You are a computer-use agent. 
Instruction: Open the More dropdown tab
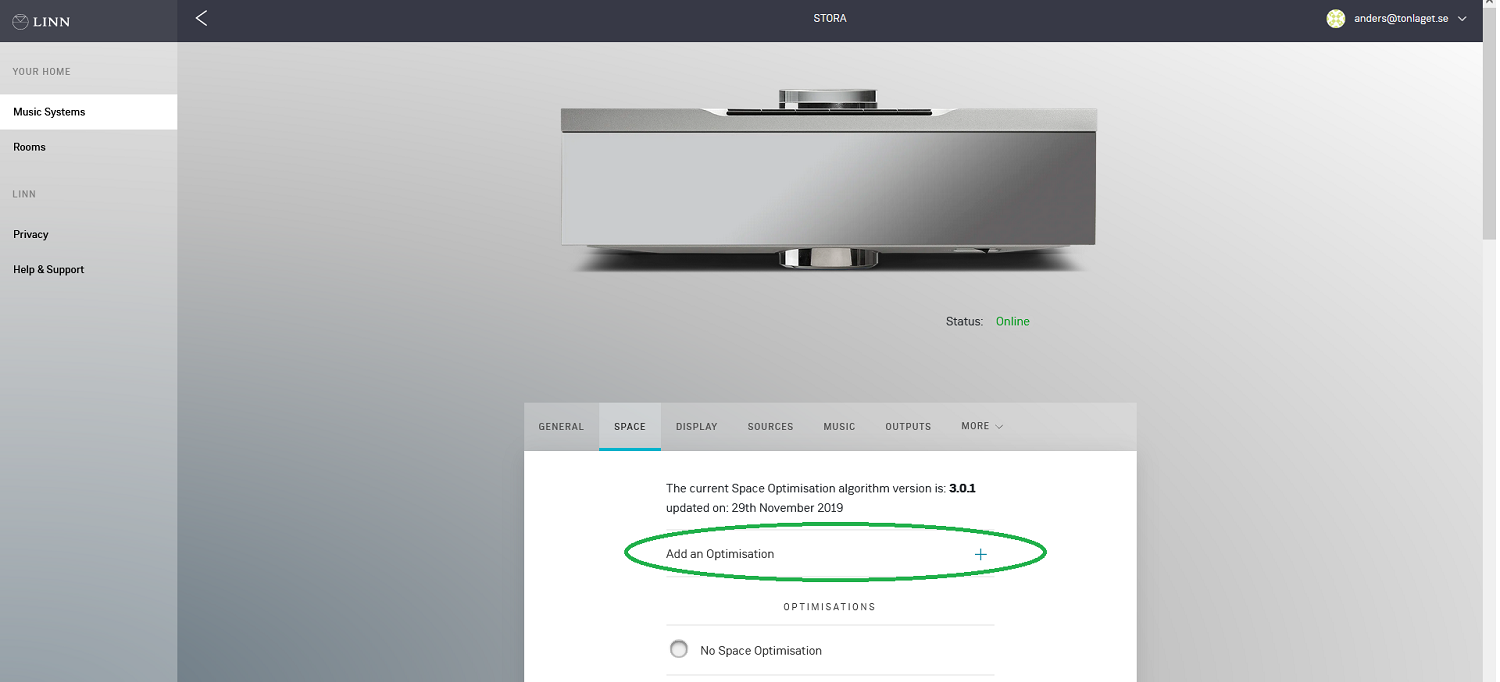pyautogui.click(x=982, y=426)
